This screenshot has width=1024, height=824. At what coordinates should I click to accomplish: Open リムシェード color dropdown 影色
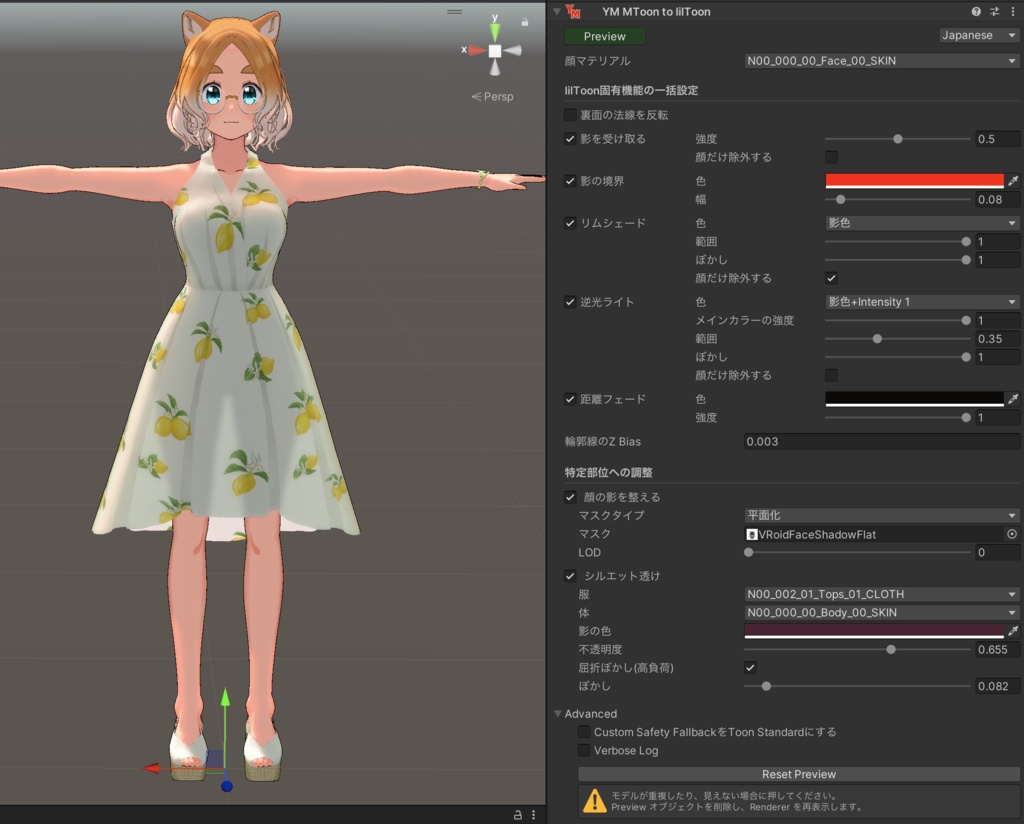(x=921, y=223)
